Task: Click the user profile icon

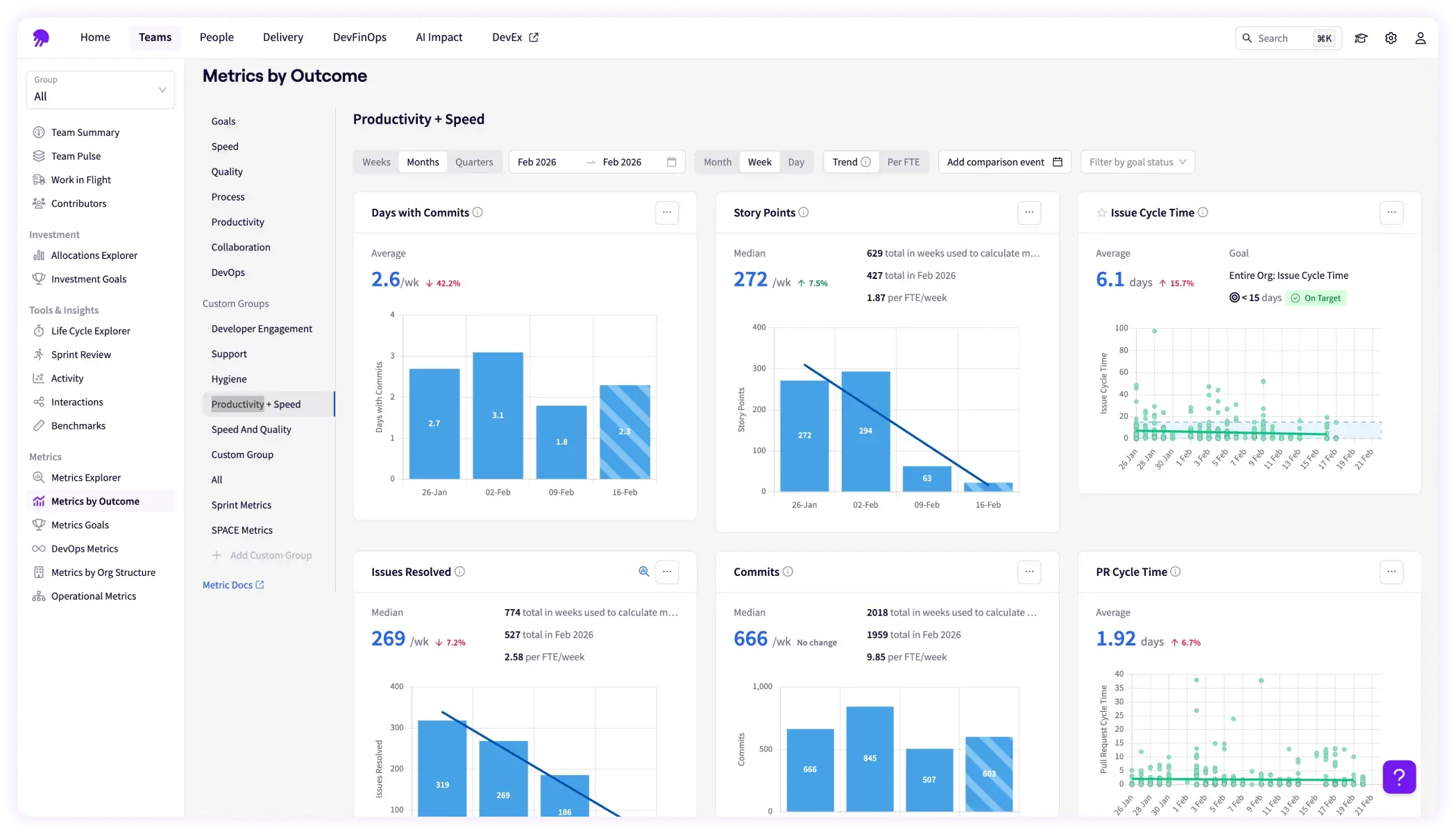Action: [x=1421, y=38]
